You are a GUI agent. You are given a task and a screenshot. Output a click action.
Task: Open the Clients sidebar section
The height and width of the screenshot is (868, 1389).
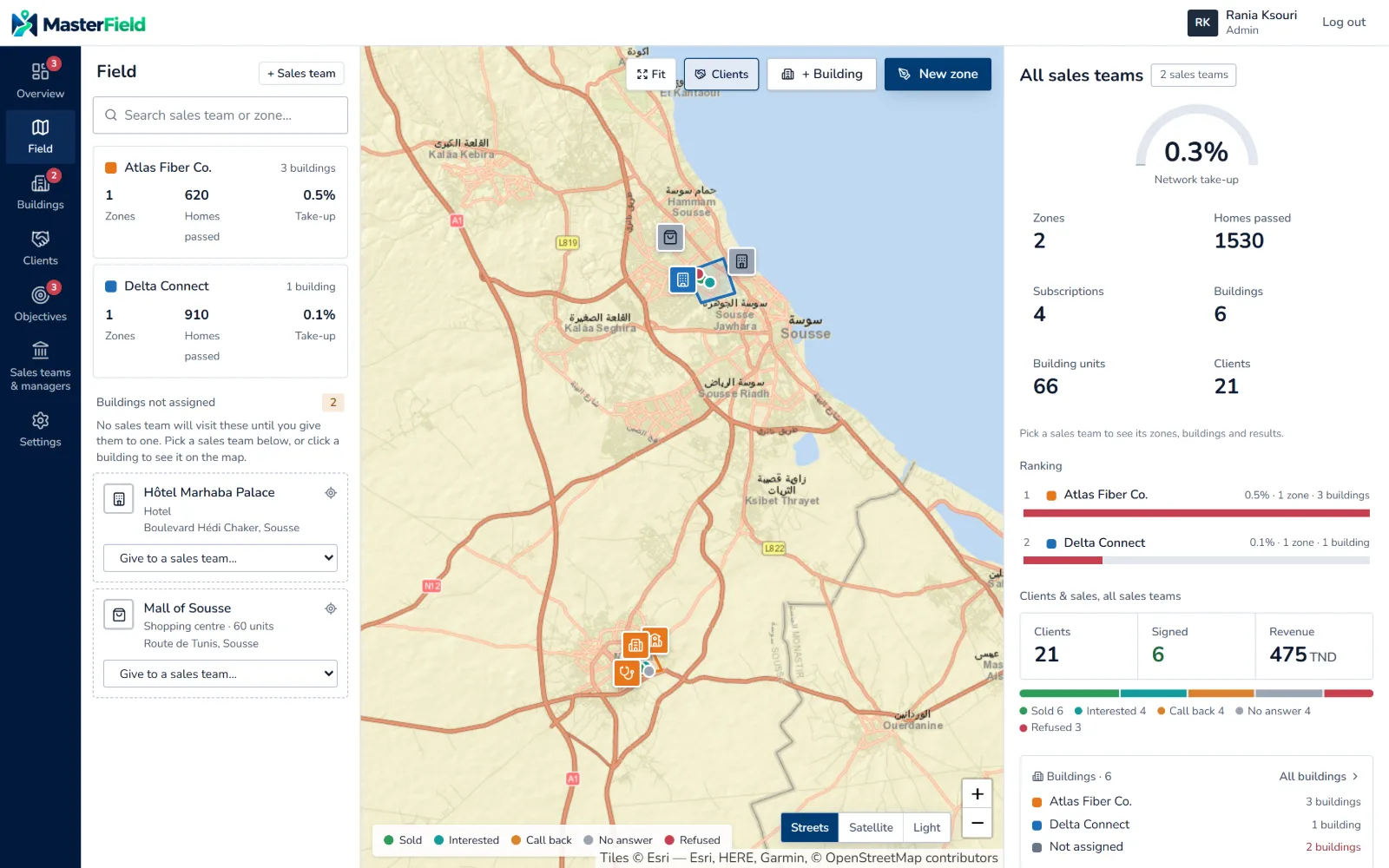[x=40, y=247]
